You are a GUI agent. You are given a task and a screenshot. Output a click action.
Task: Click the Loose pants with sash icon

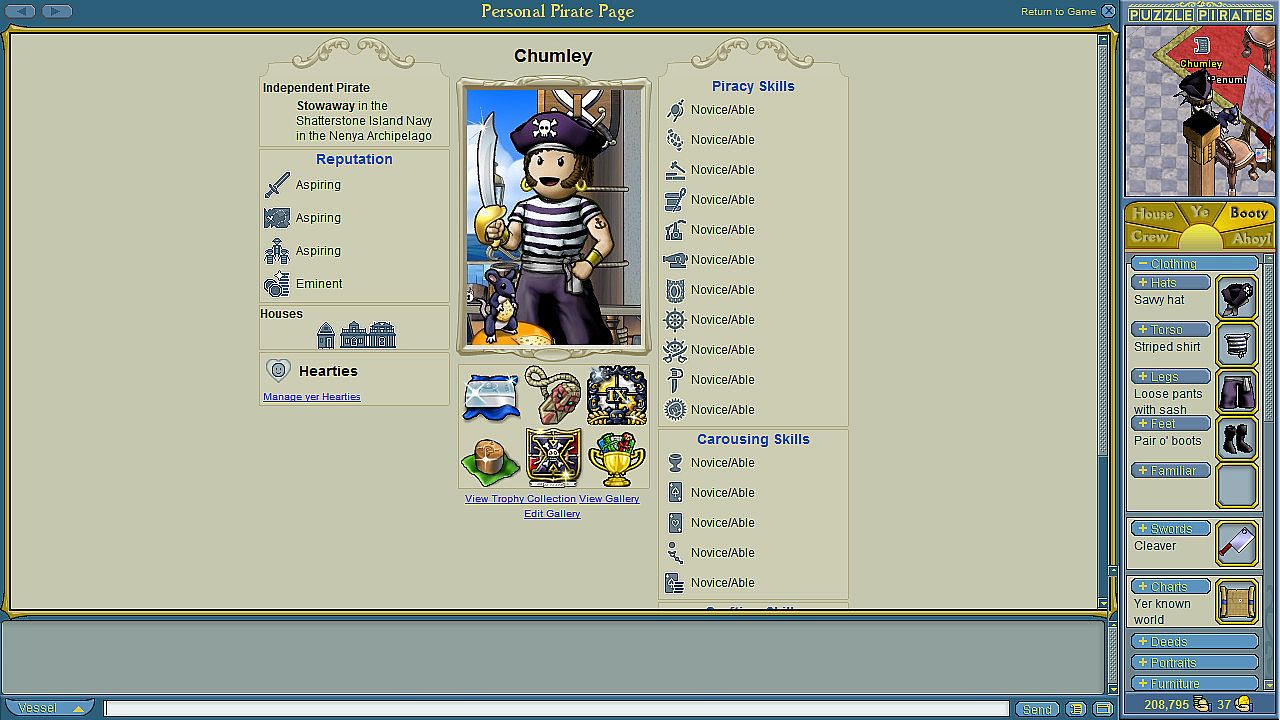tap(1237, 392)
